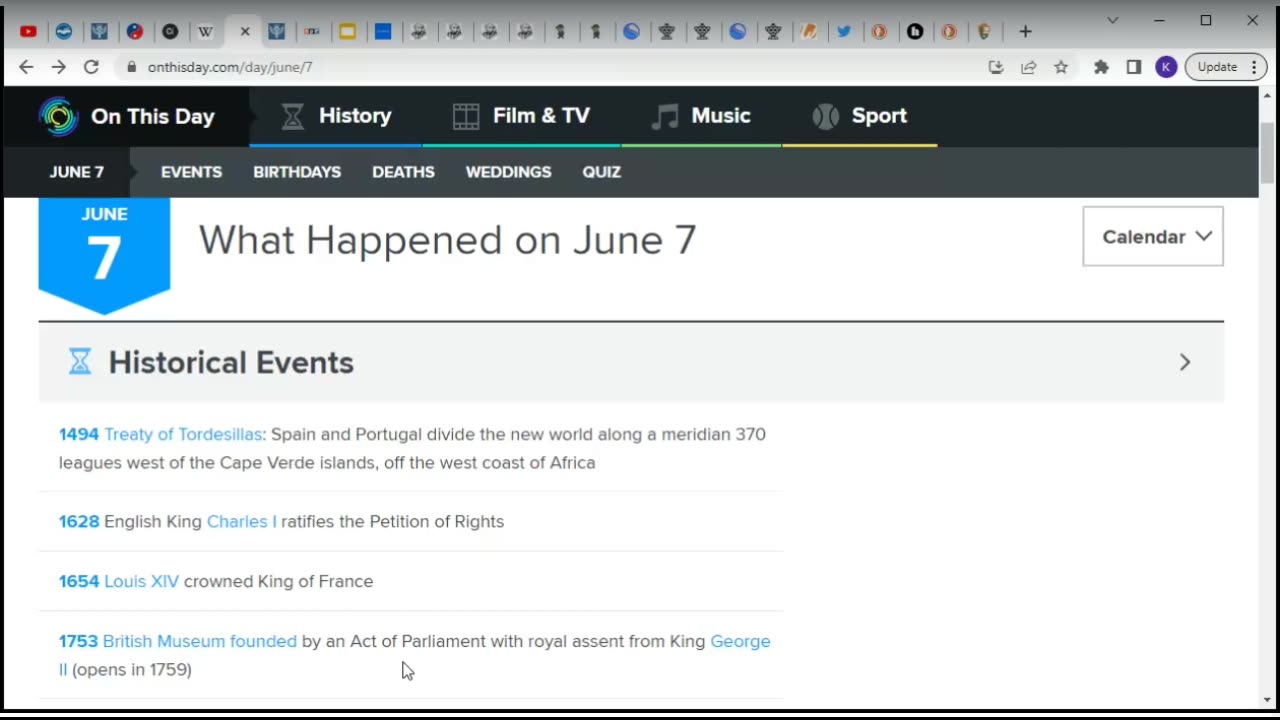1280x720 pixels.
Task: Open the K profile avatar
Action: tap(1166, 67)
